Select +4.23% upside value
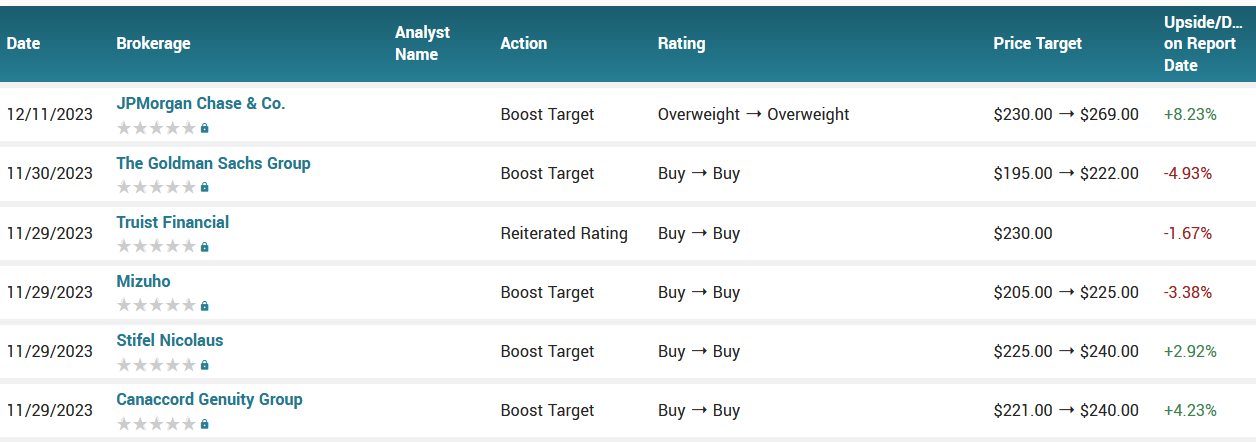This screenshot has width=1256, height=442. pyautogui.click(x=1190, y=410)
